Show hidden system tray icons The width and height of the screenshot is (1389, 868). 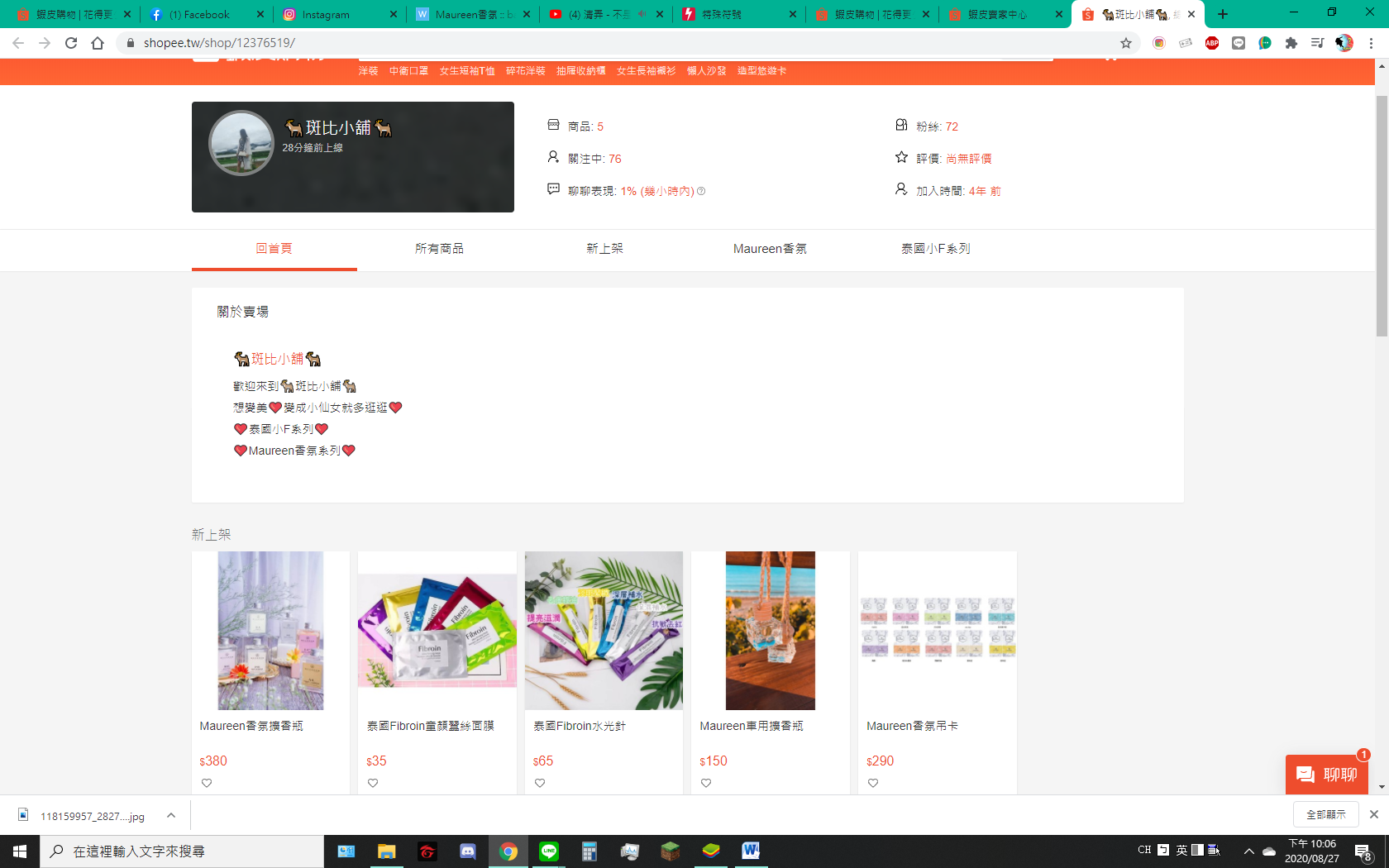click(x=1248, y=851)
